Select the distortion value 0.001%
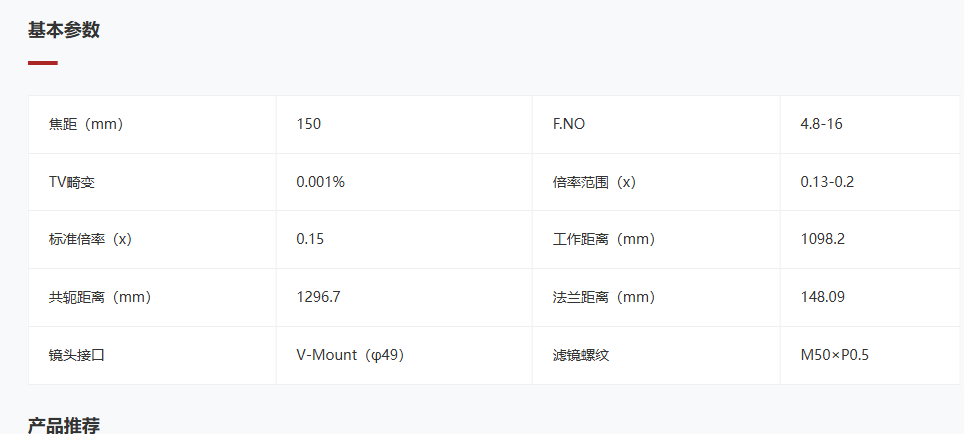Viewport: 964px width, 434px height. click(x=321, y=183)
